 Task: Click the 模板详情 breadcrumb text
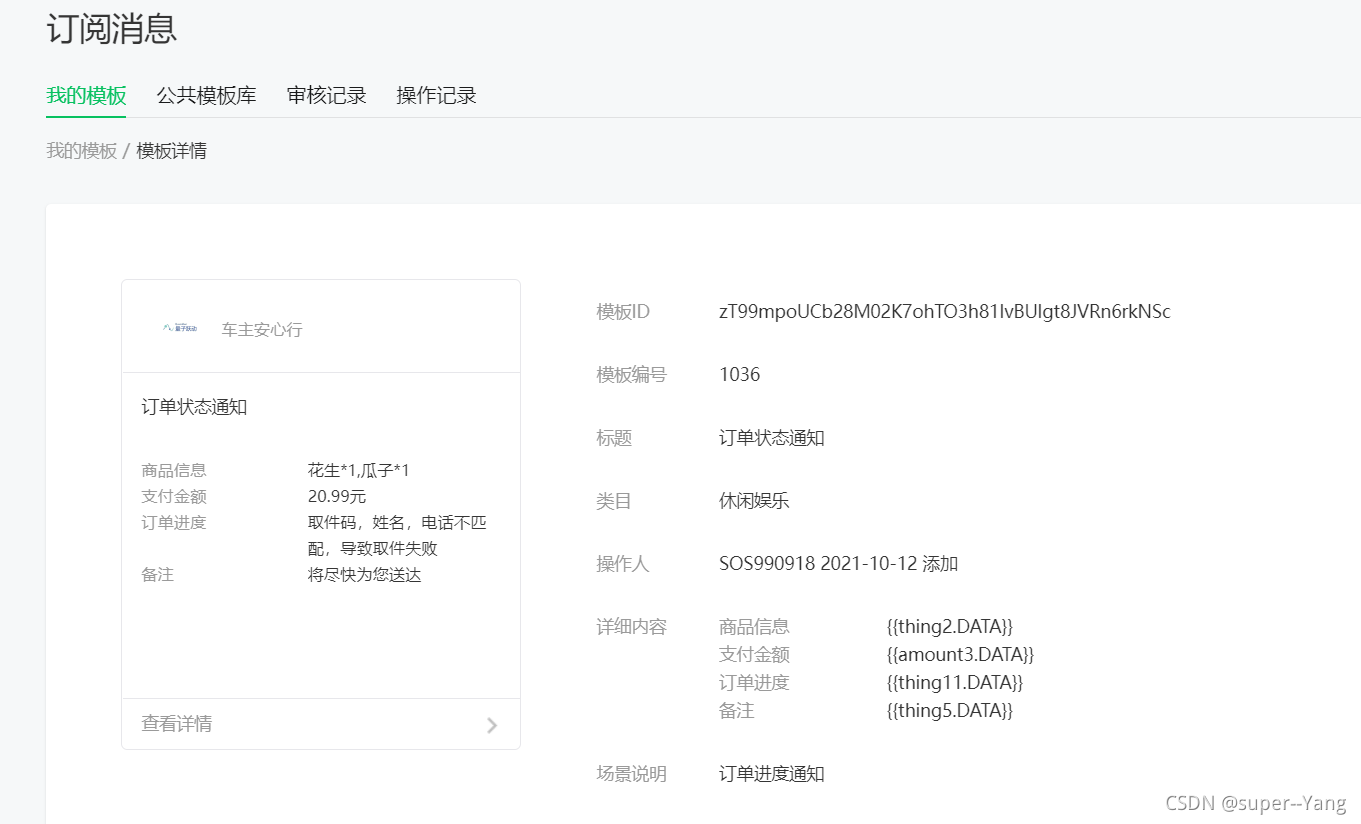click(x=171, y=151)
